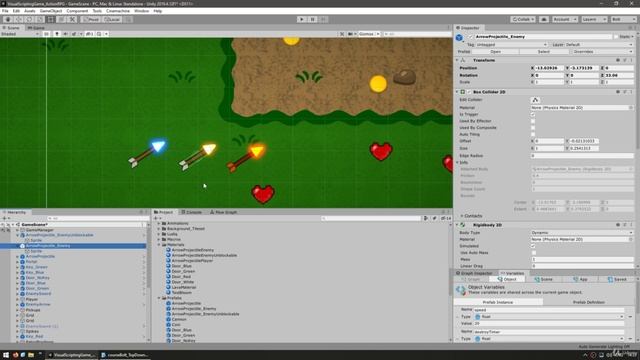The height and width of the screenshot is (360, 640).
Task: Toggle the Local handle rotation button
Action: [111, 19]
